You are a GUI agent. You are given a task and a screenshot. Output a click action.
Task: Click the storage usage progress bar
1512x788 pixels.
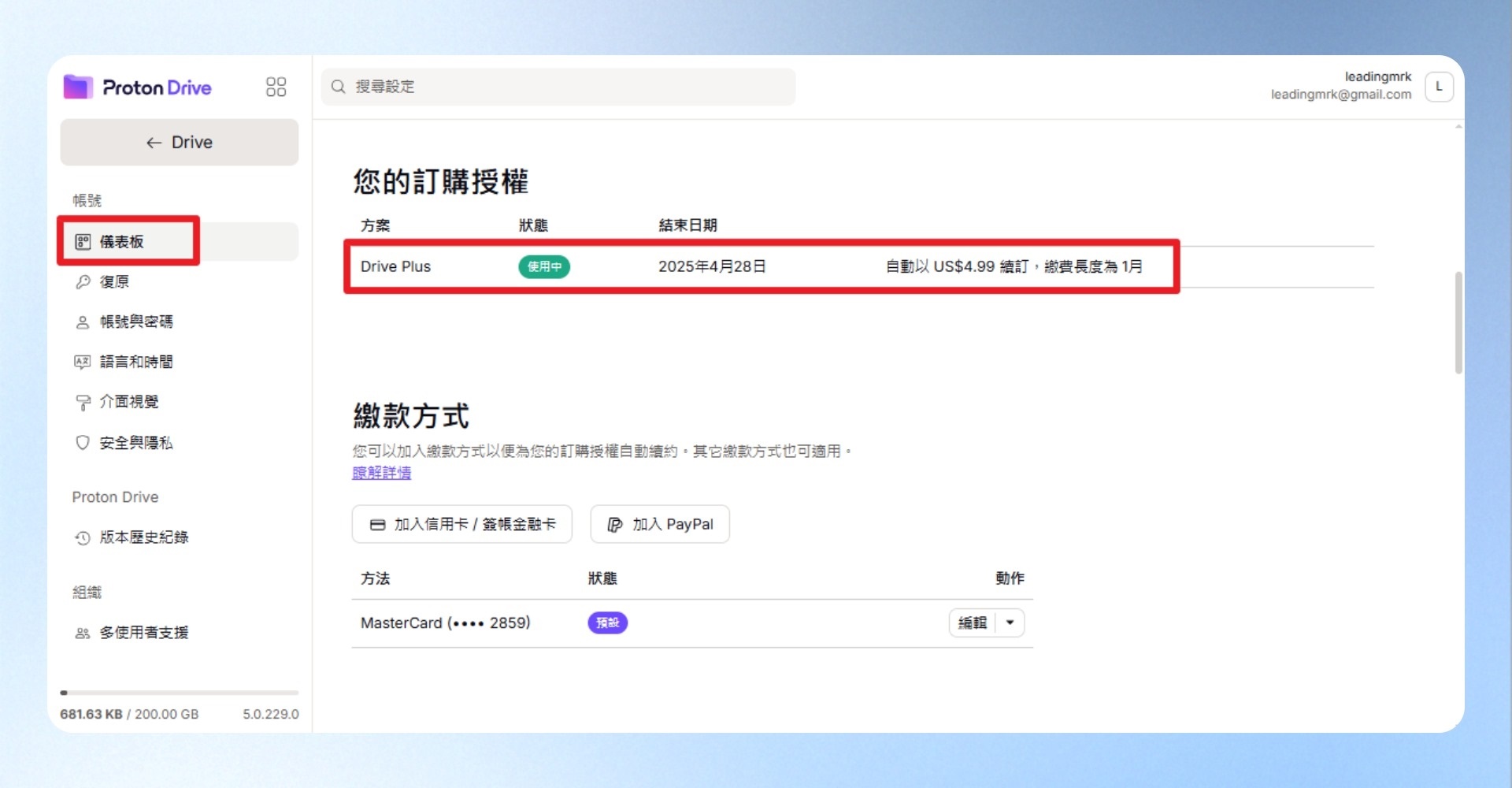180,693
